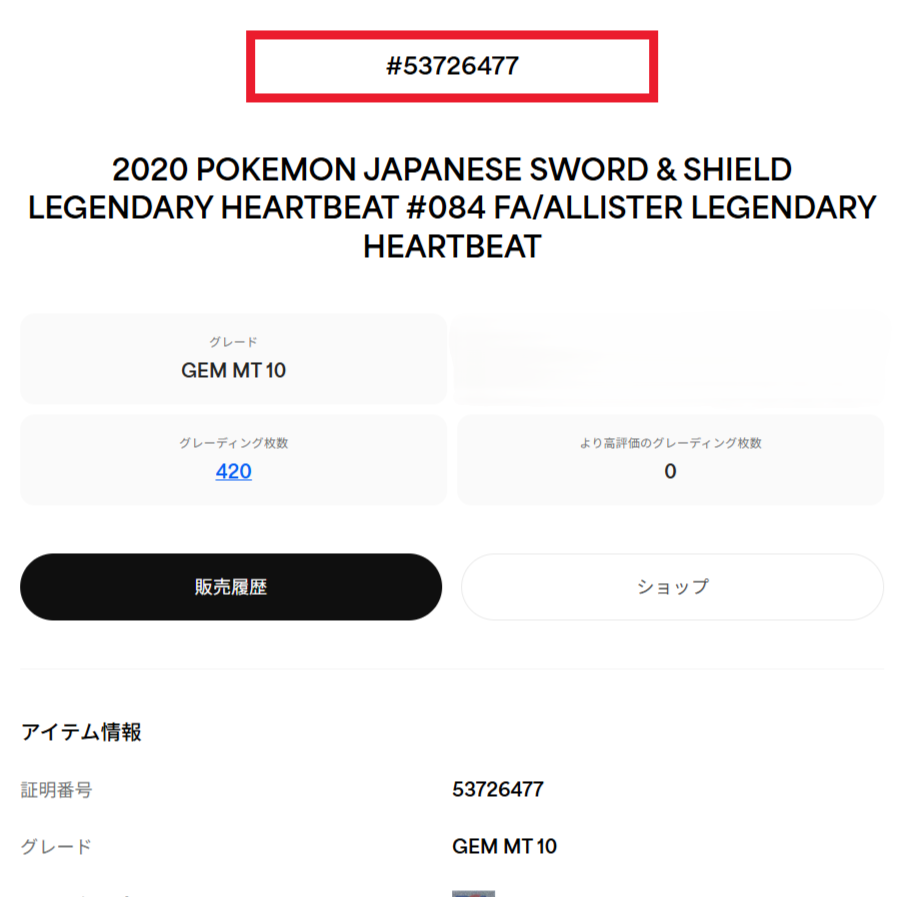Click the 販売履歴 sales history button
897x897 pixels.
pos(231,586)
